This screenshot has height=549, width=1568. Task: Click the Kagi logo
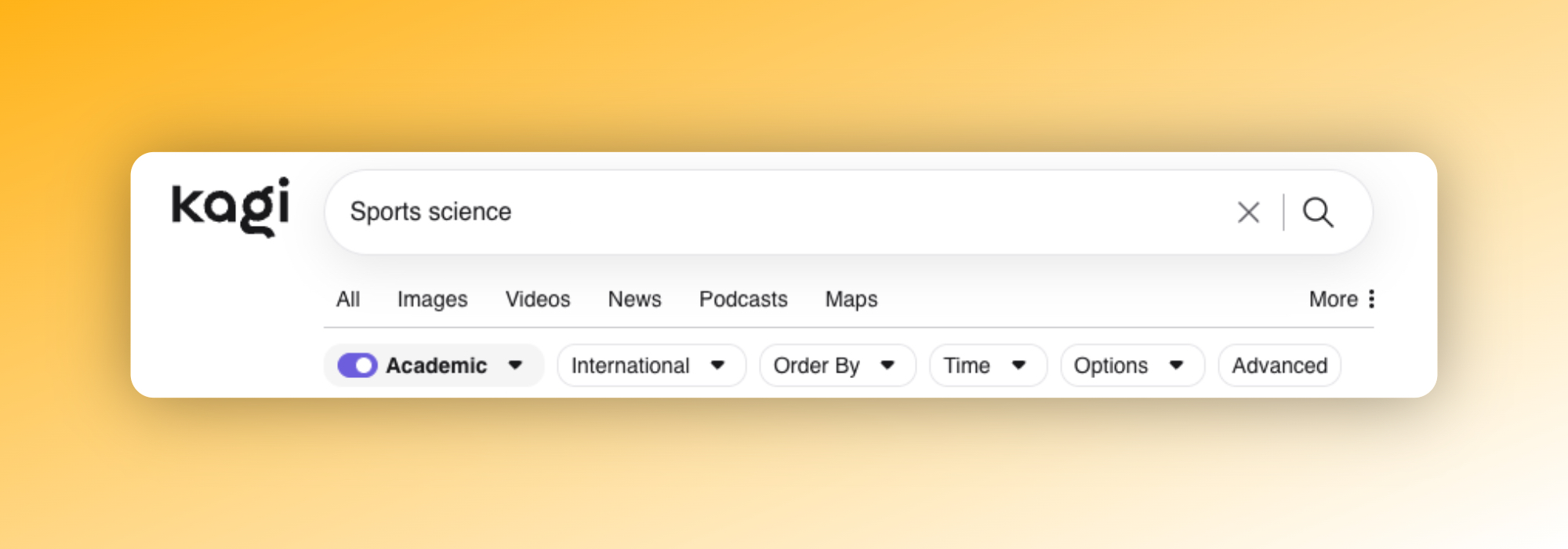pyautogui.click(x=230, y=207)
